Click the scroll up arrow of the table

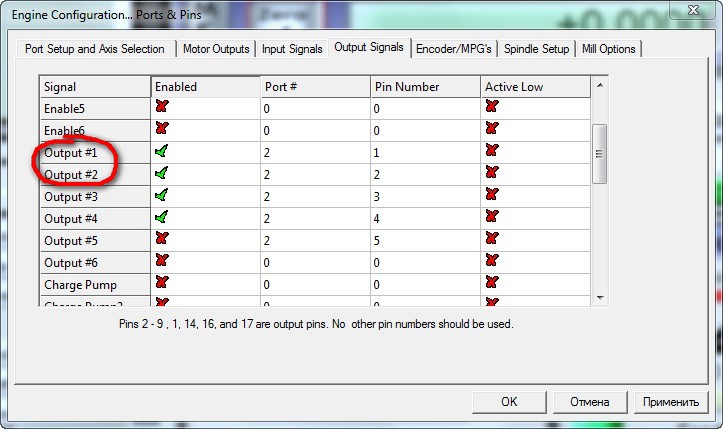600,85
